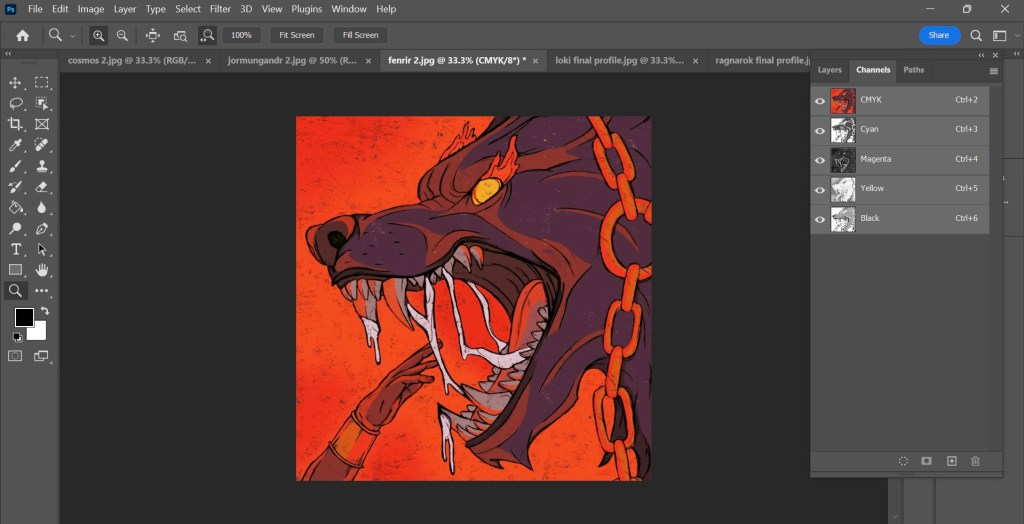Click the blue Share button
The height and width of the screenshot is (524, 1024).
click(939, 35)
